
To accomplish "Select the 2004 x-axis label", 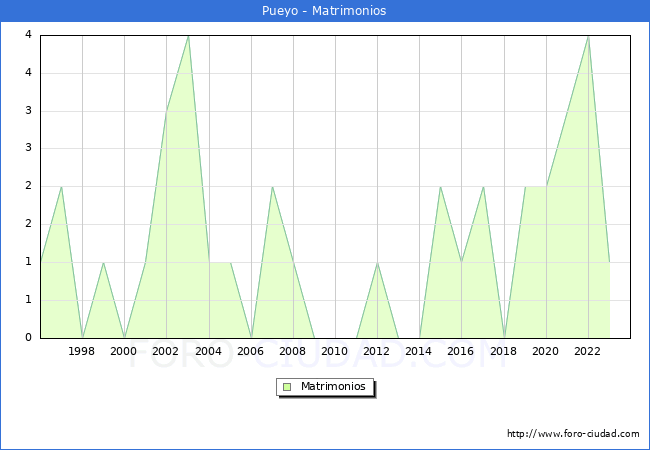I will click(x=209, y=351).
